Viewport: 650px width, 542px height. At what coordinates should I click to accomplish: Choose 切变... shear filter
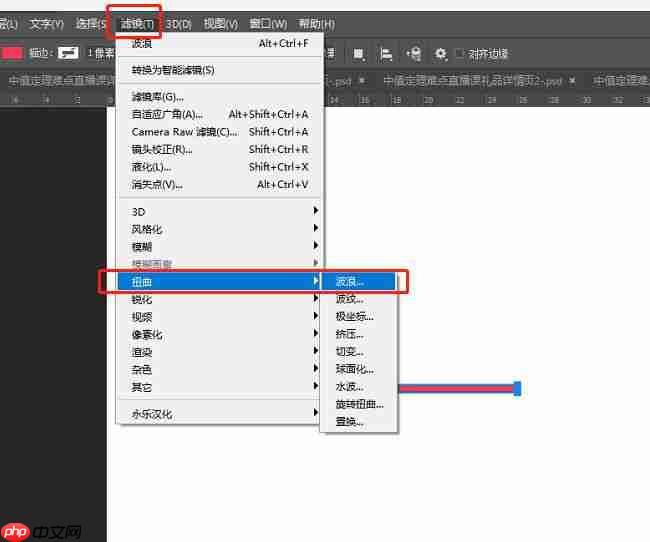click(359, 351)
